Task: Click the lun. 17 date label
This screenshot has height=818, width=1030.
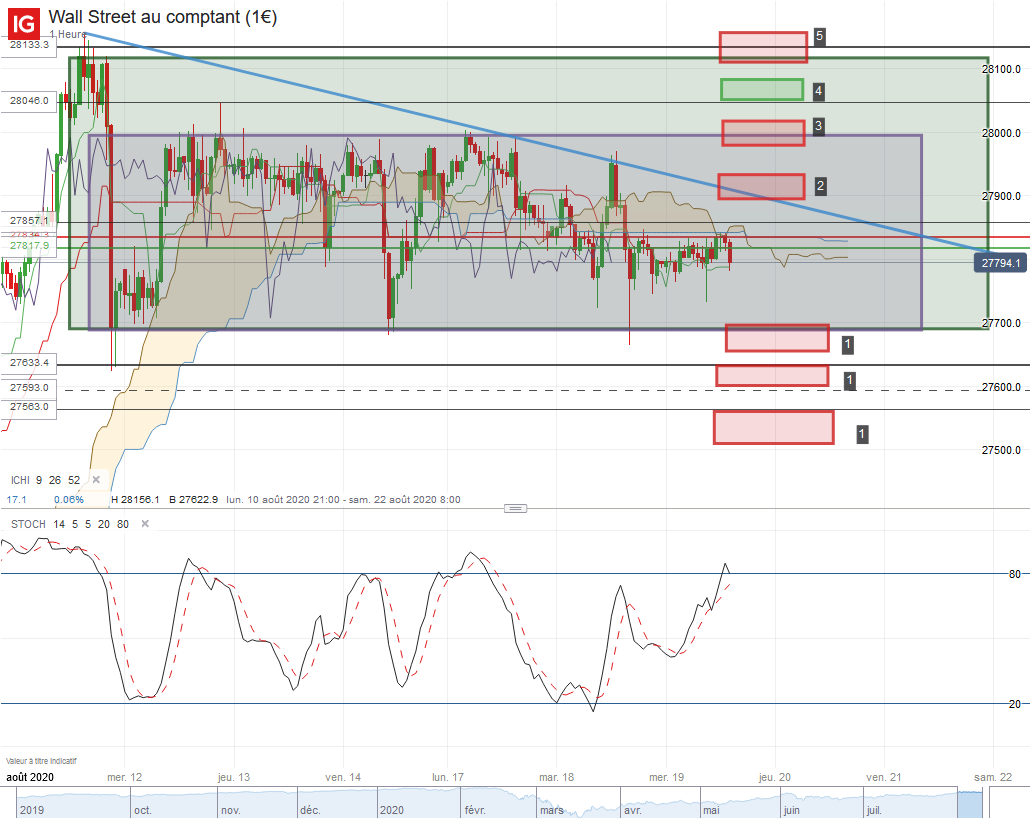Action: [447, 777]
